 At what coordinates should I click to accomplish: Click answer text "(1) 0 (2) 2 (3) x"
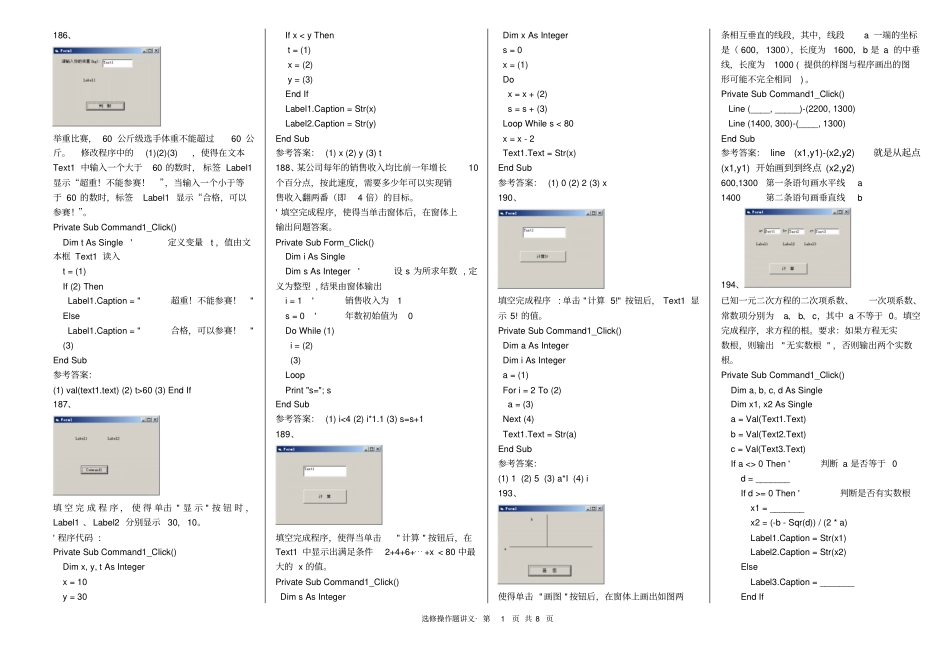(x=577, y=183)
